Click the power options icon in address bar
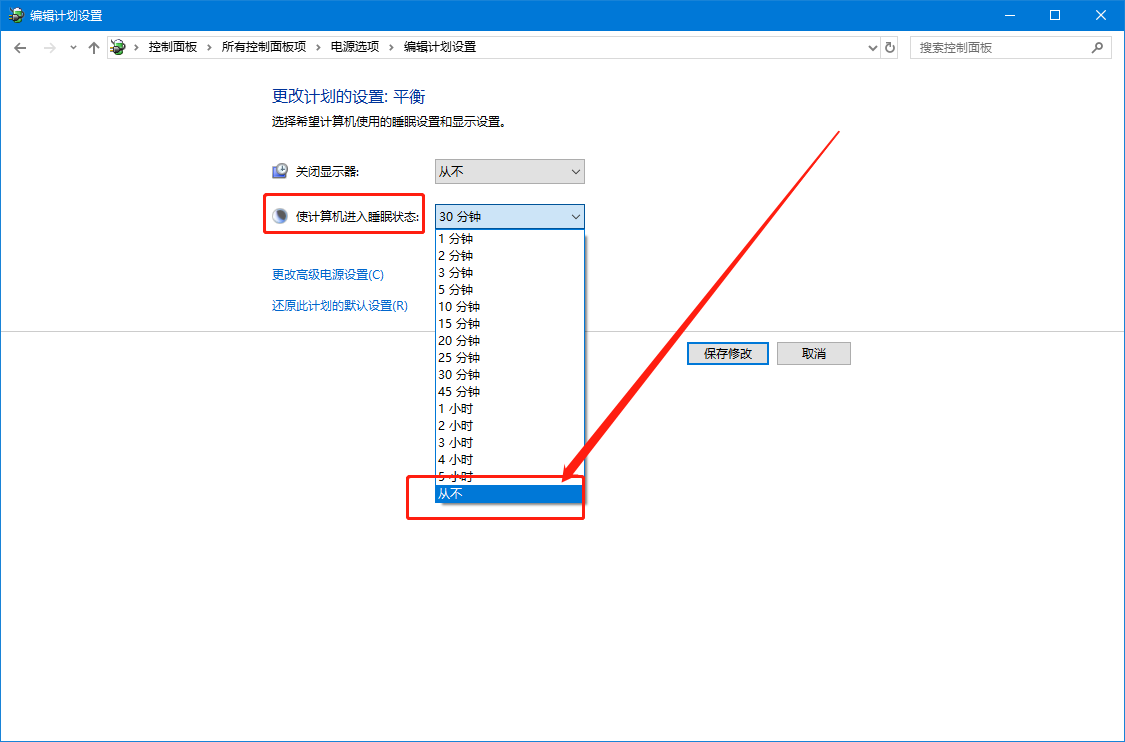The height and width of the screenshot is (742, 1125). point(117,46)
